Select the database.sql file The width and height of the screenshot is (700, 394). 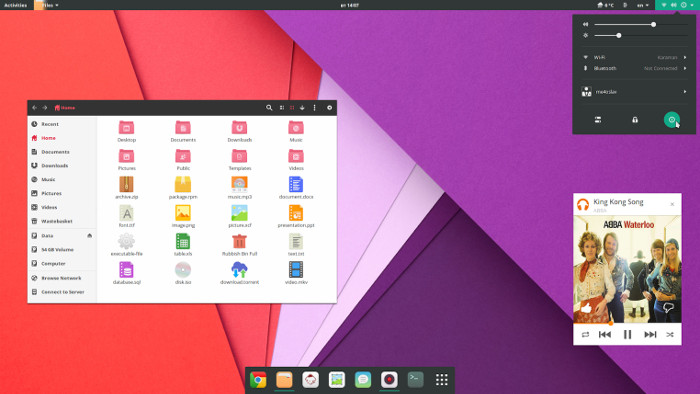coord(126,270)
